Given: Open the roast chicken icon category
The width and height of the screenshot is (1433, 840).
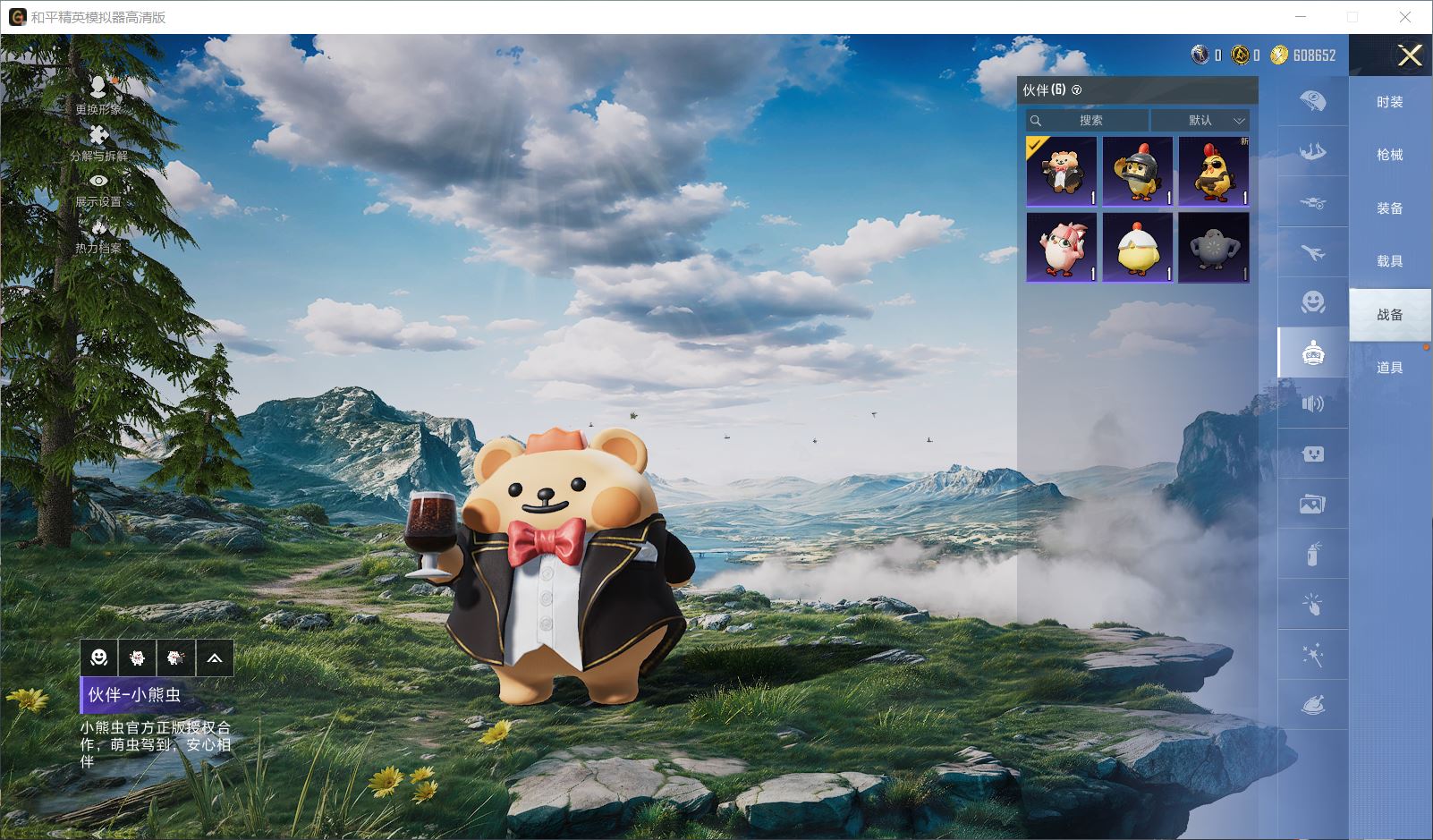Looking at the screenshot, I should point(1312,706).
